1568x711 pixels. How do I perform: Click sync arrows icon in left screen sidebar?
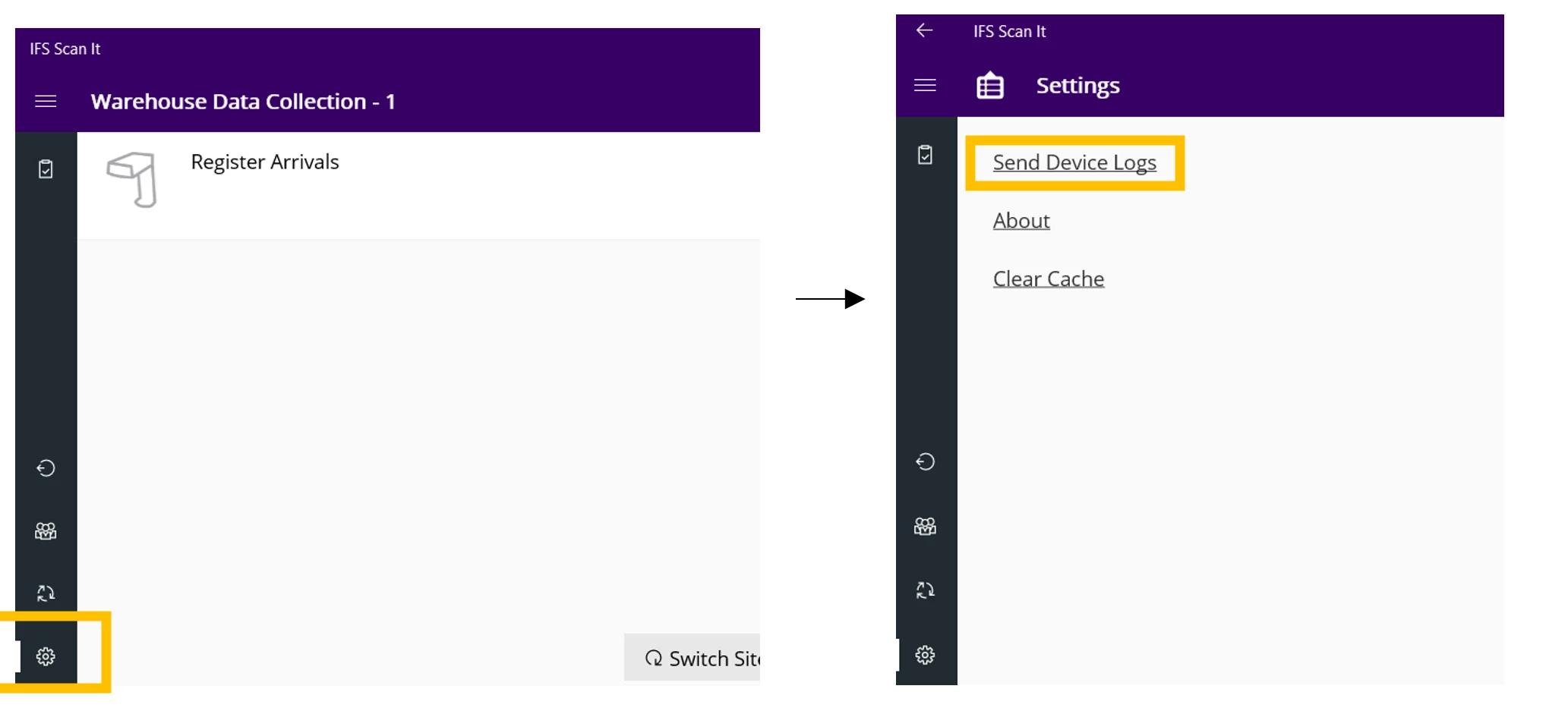point(46,593)
